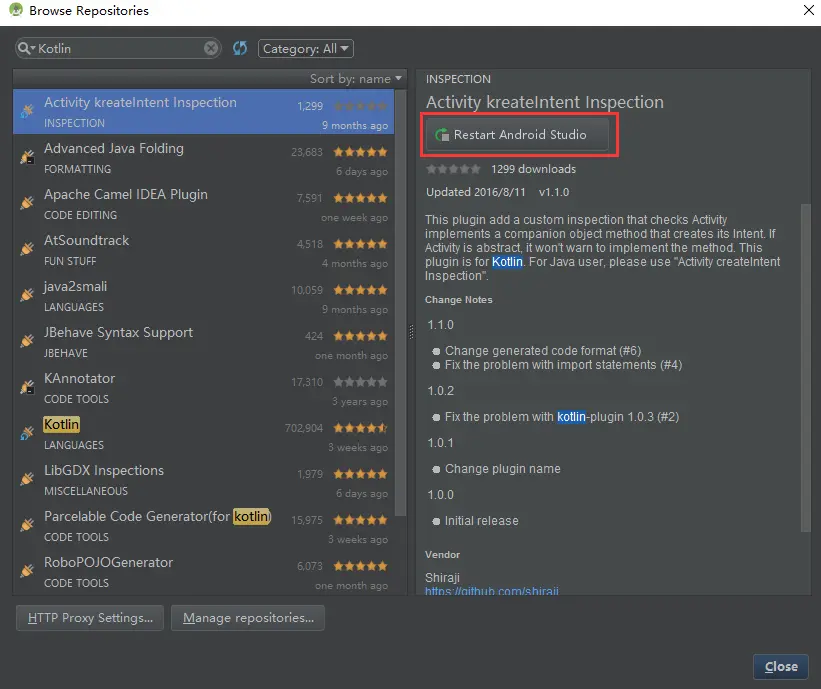Image resolution: width=821 pixels, height=689 pixels.
Task: Click the Close button
Action: (x=781, y=666)
